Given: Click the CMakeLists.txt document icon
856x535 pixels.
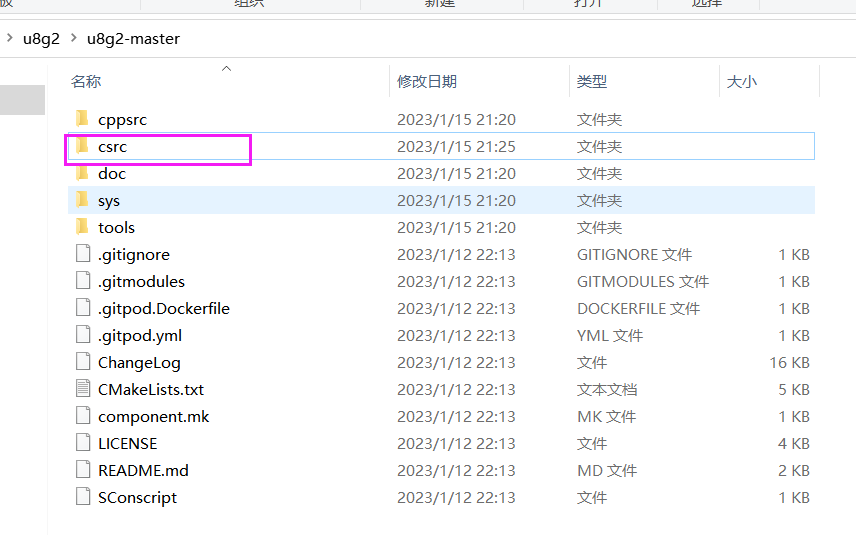Looking at the screenshot, I should 83,389.
